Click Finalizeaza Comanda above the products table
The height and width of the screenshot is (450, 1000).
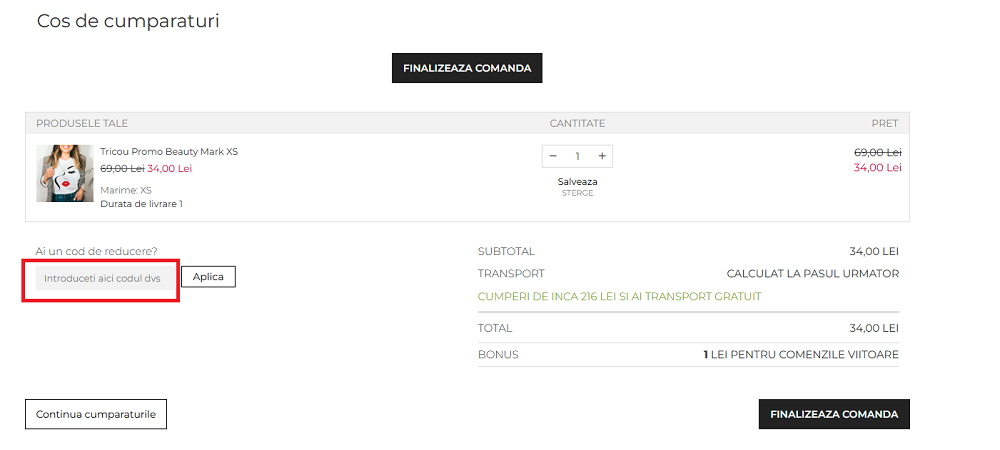[467, 68]
